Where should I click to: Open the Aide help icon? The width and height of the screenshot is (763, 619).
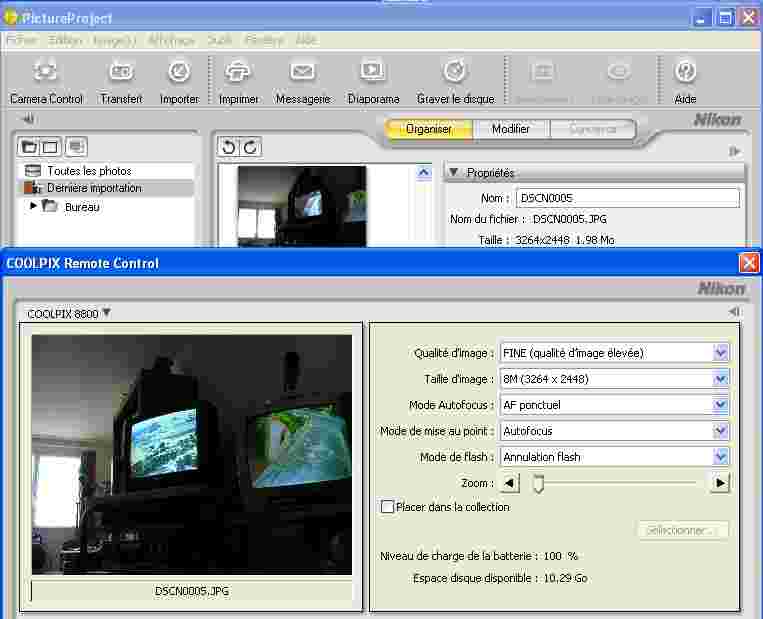[x=685, y=72]
